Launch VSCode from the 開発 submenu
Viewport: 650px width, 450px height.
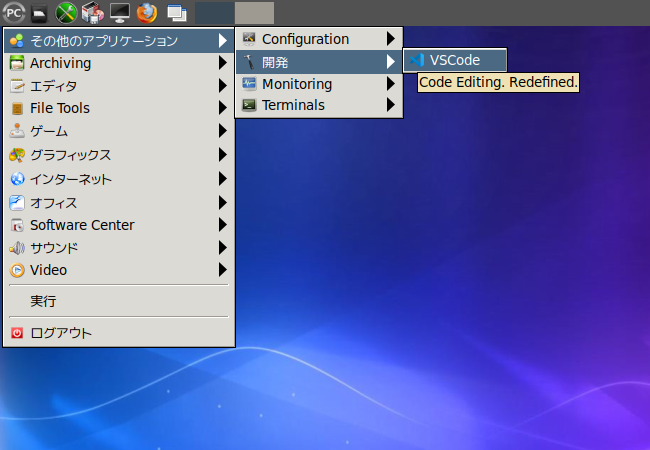455,60
